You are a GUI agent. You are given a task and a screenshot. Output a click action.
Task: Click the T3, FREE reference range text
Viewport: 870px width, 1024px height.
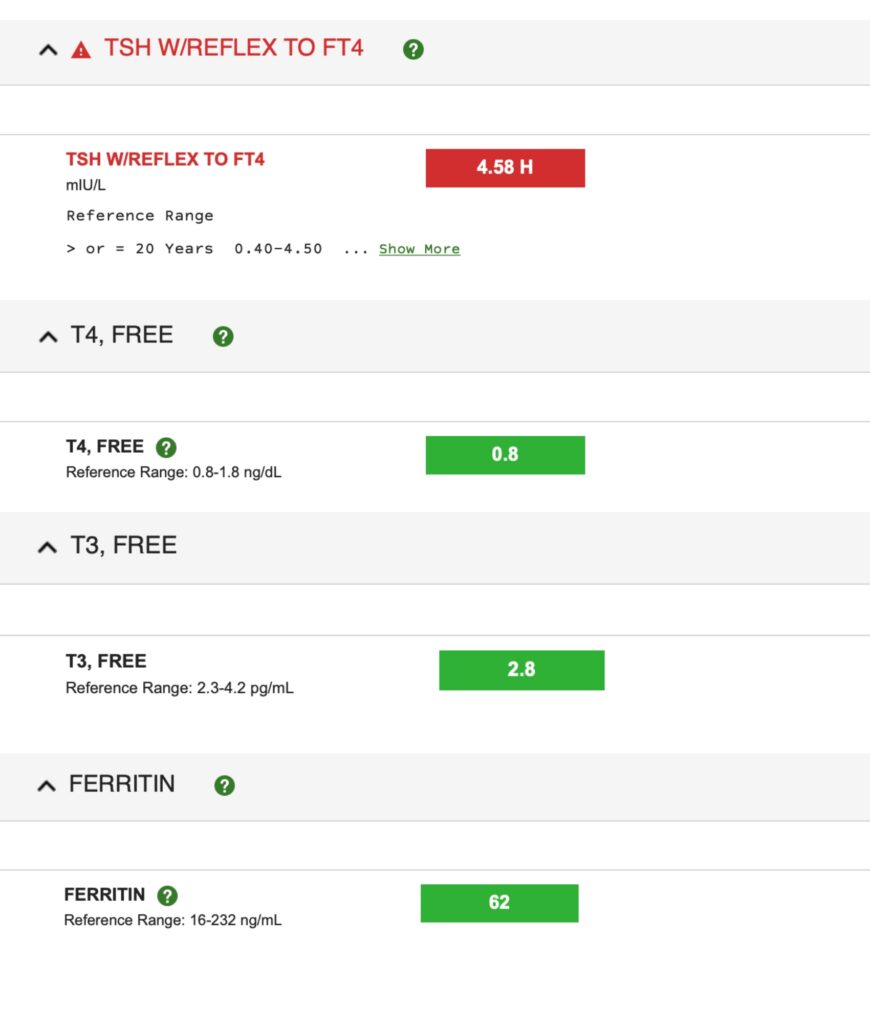179,688
